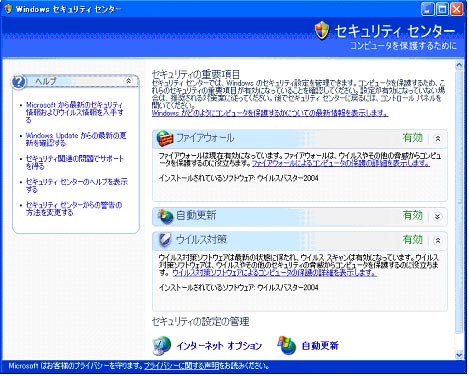Screen dimensions: 469x376
Task: Open the firewall protection details link
Action: 341,163
